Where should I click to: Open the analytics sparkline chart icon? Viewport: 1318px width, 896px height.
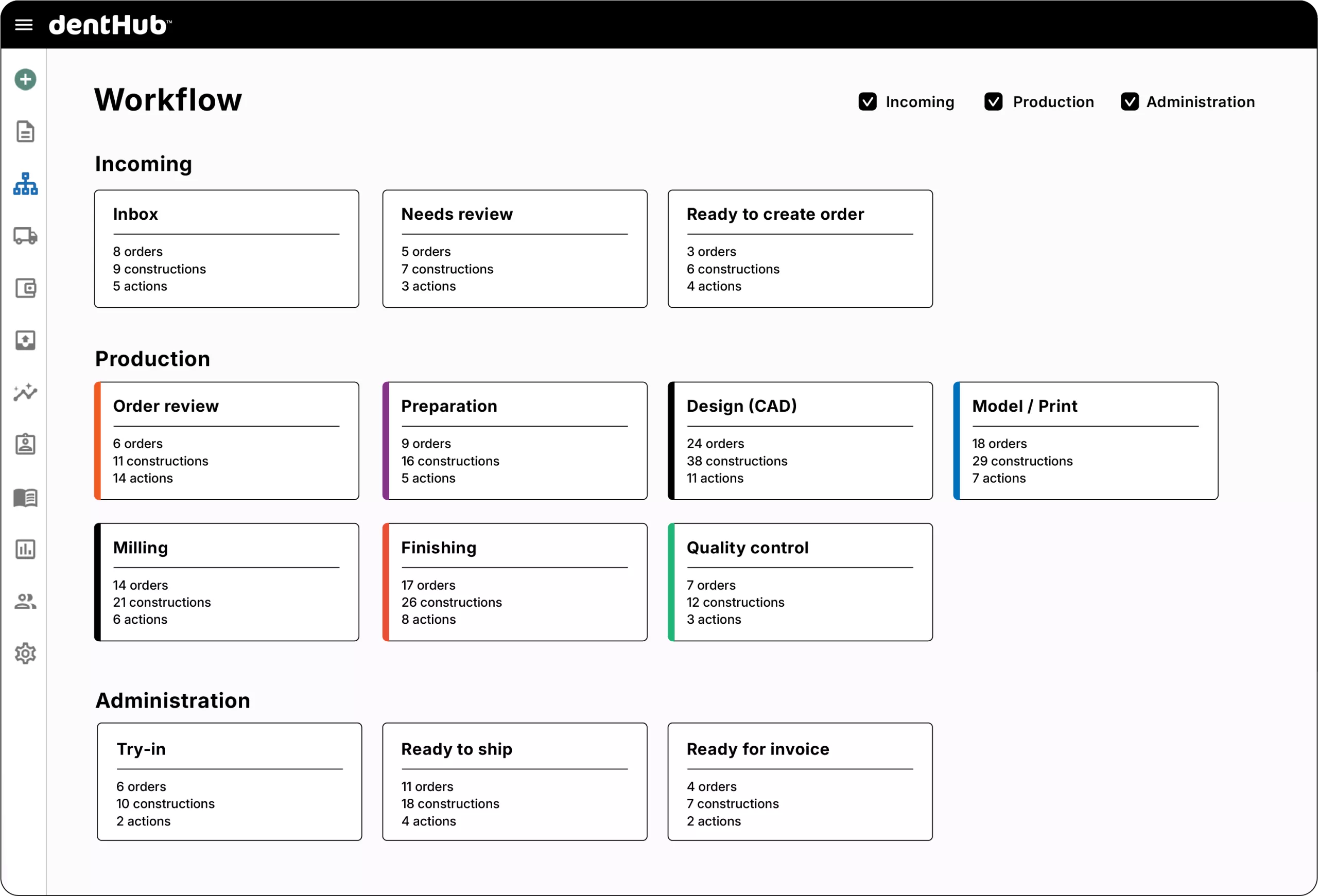coord(25,392)
